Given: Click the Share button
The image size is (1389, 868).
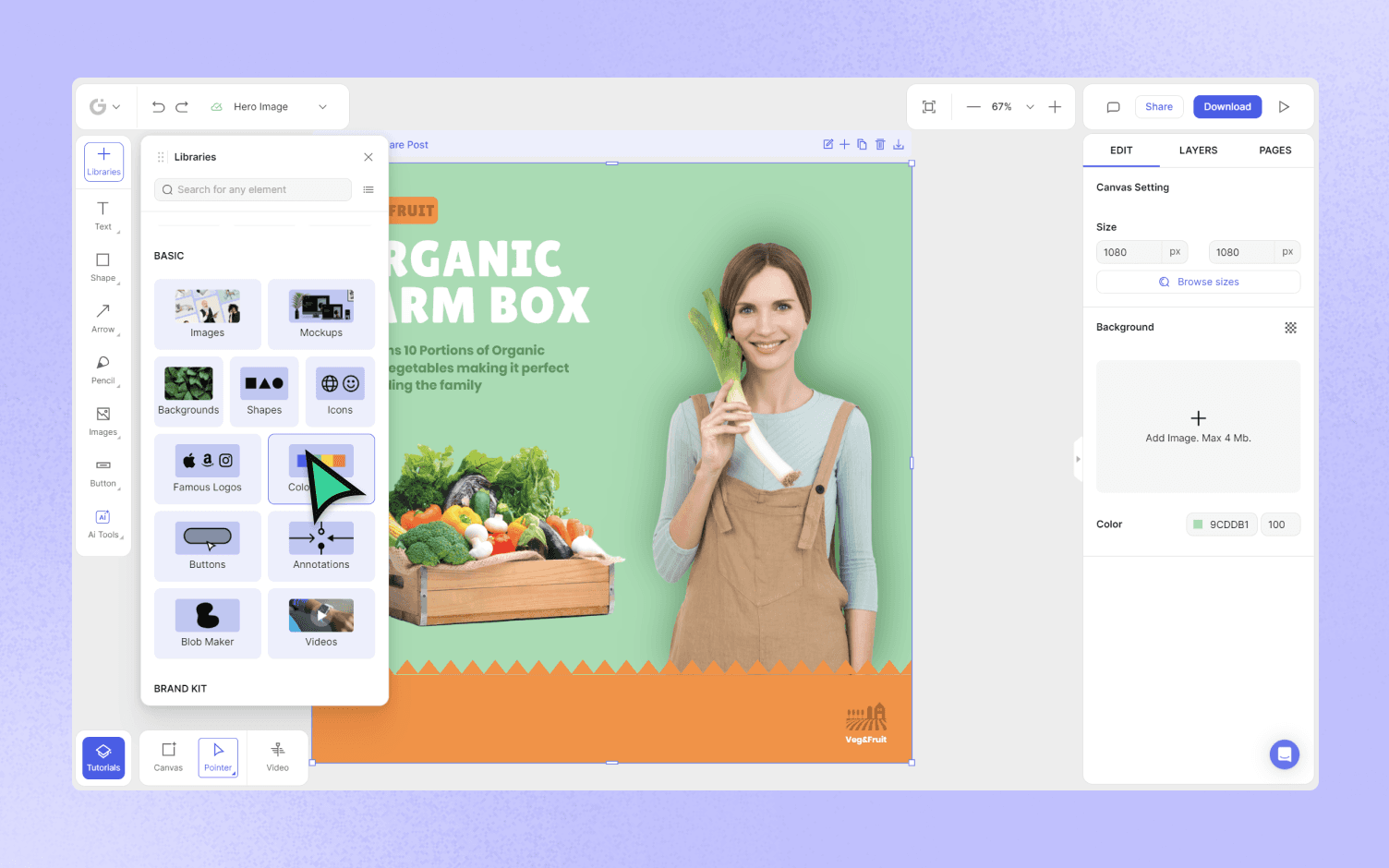Looking at the screenshot, I should tap(1158, 107).
